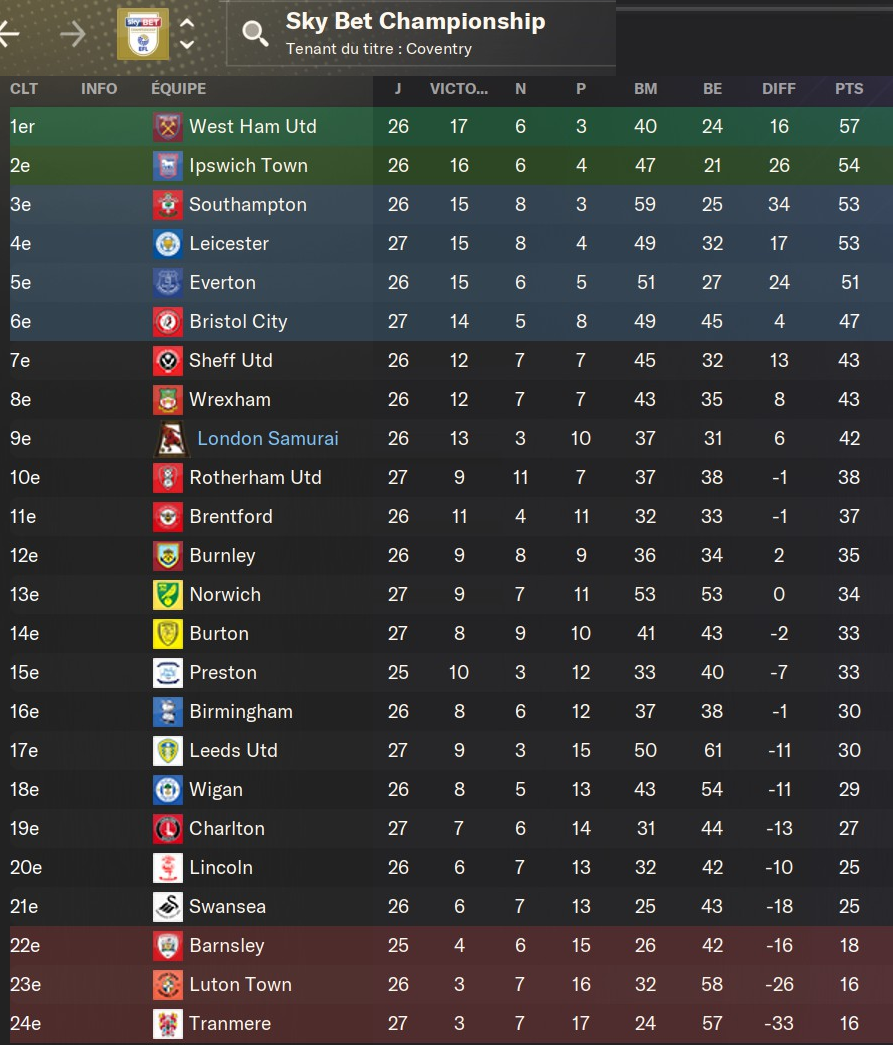Open the Sky Bet EFL competition logo
This screenshot has width=893, height=1045.
click(x=143, y=33)
